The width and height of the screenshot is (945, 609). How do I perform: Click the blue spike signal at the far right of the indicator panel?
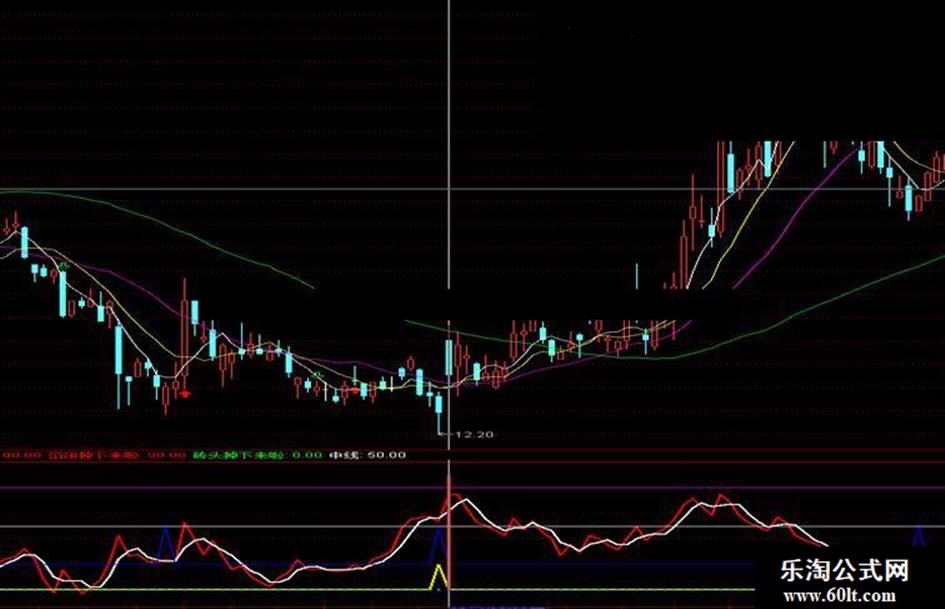918,535
